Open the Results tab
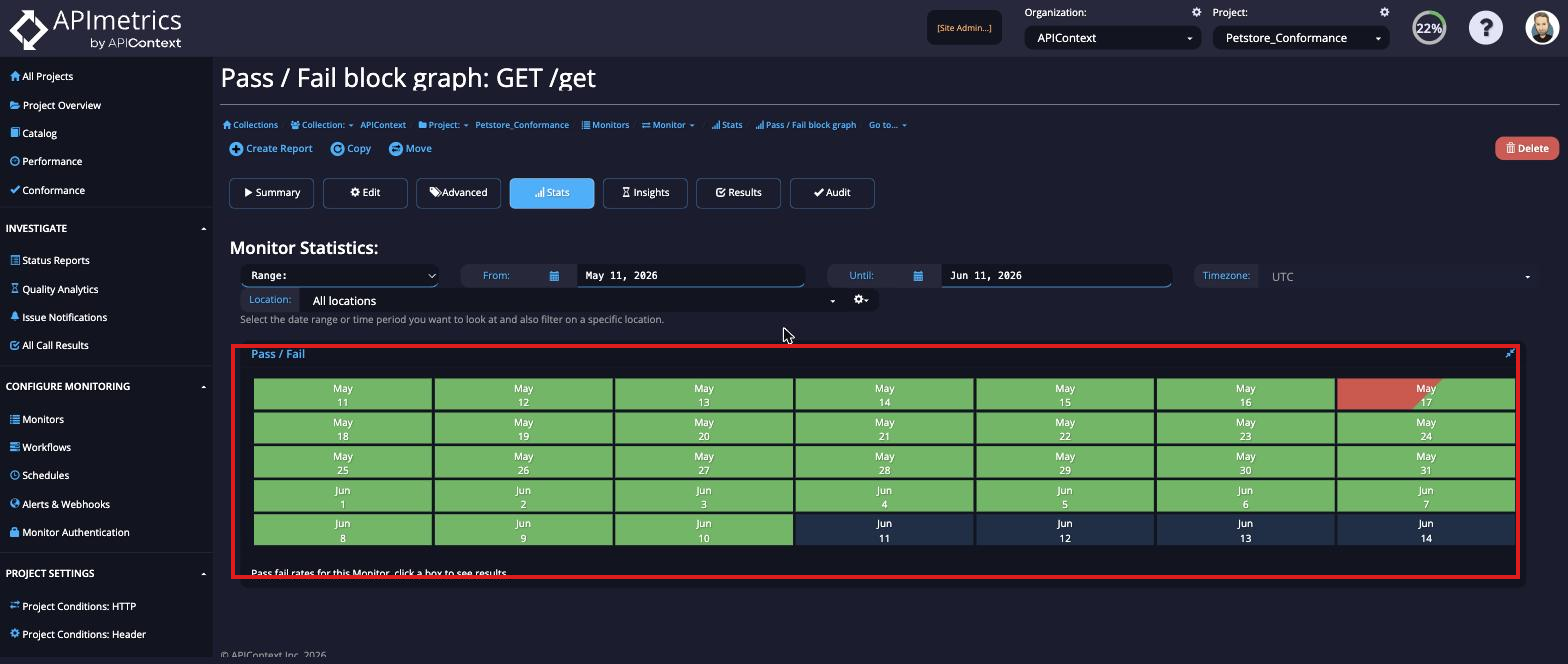 (739, 193)
